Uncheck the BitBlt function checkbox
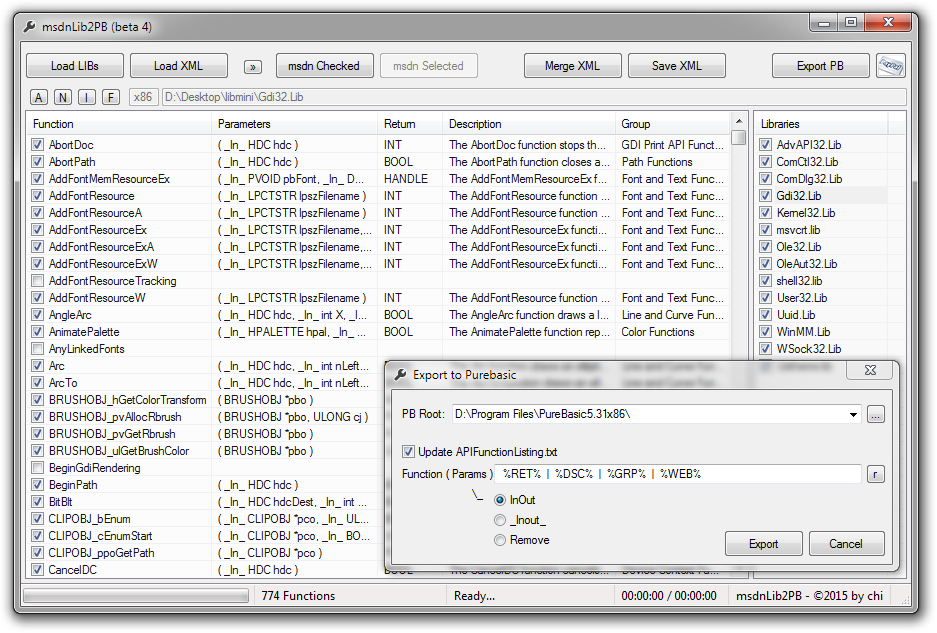The image size is (937, 633). tap(38, 502)
